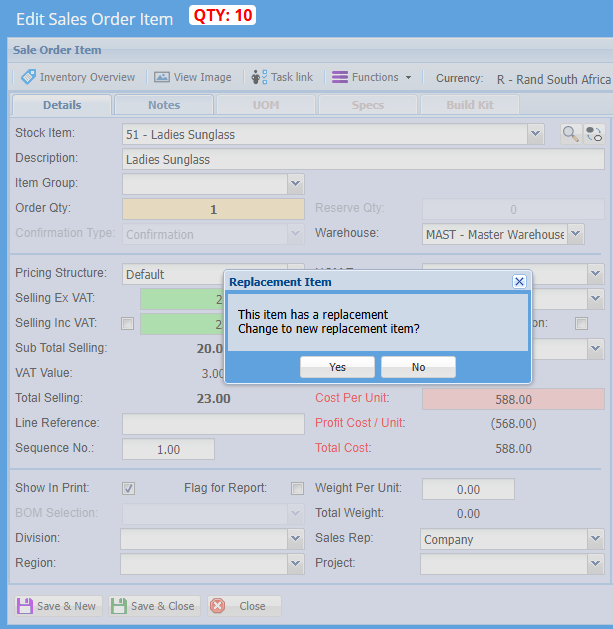Click the Save & Close disk icon
This screenshot has width=613, height=629.
coord(119,606)
